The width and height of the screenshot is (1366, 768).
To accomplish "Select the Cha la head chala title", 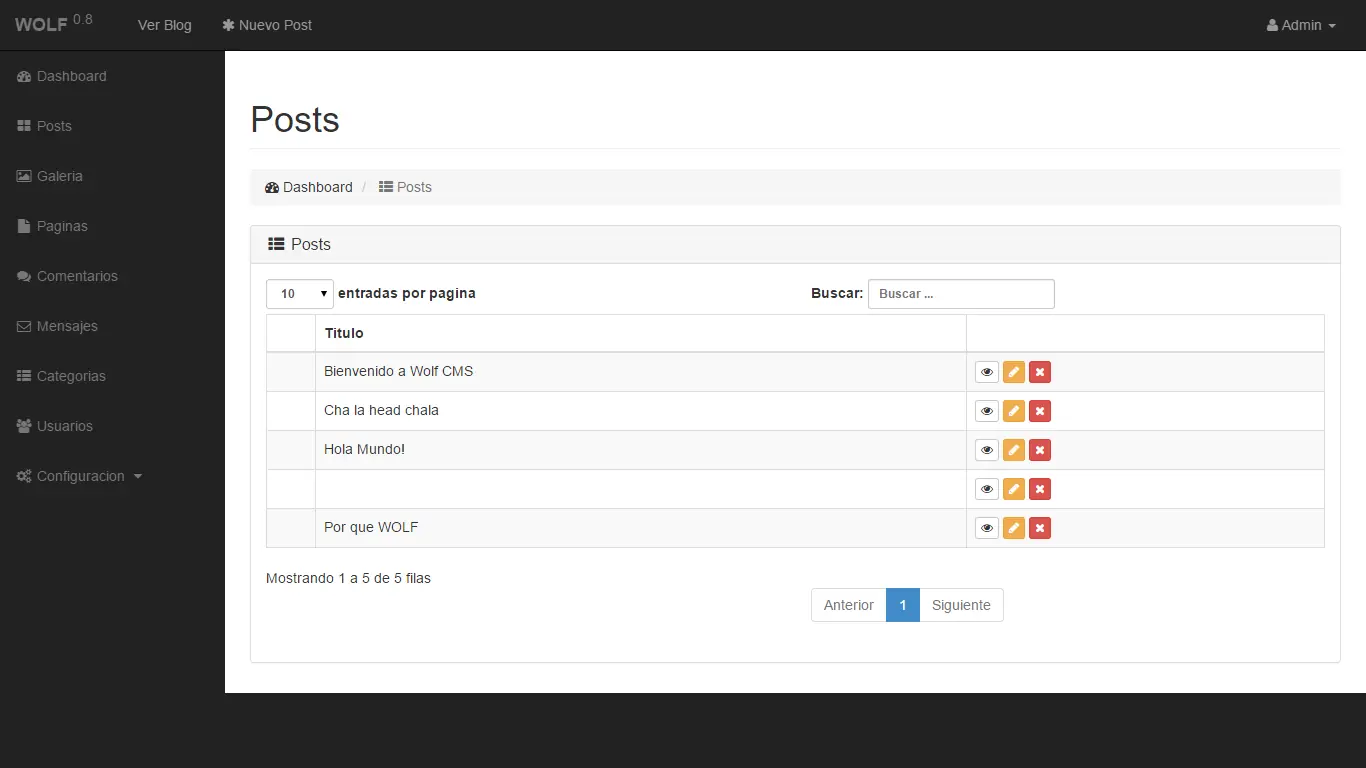I will click(x=381, y=410).
